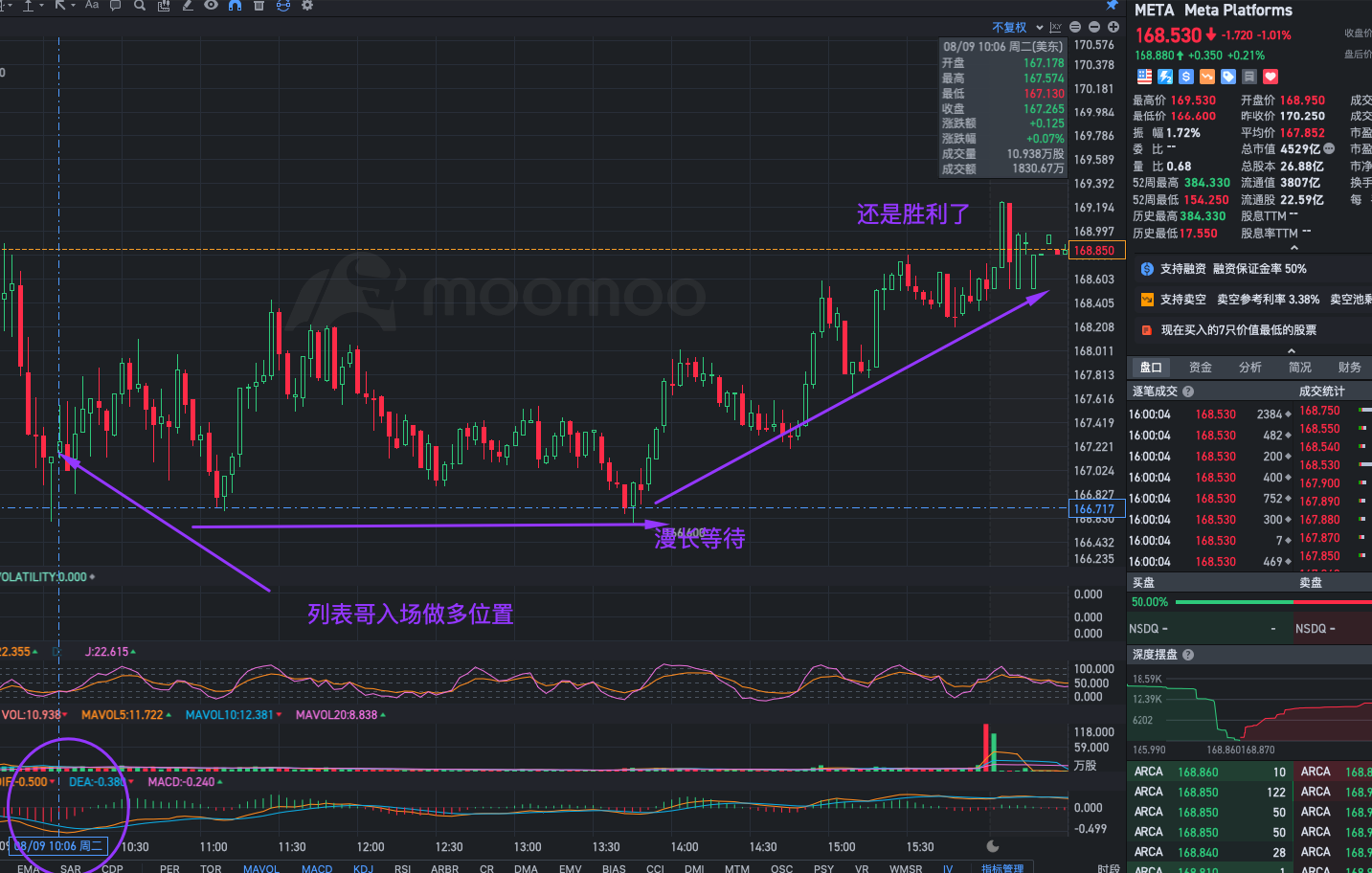Collapse the news section chevron above tabs
The image size is (1372, 873).
1292,351
